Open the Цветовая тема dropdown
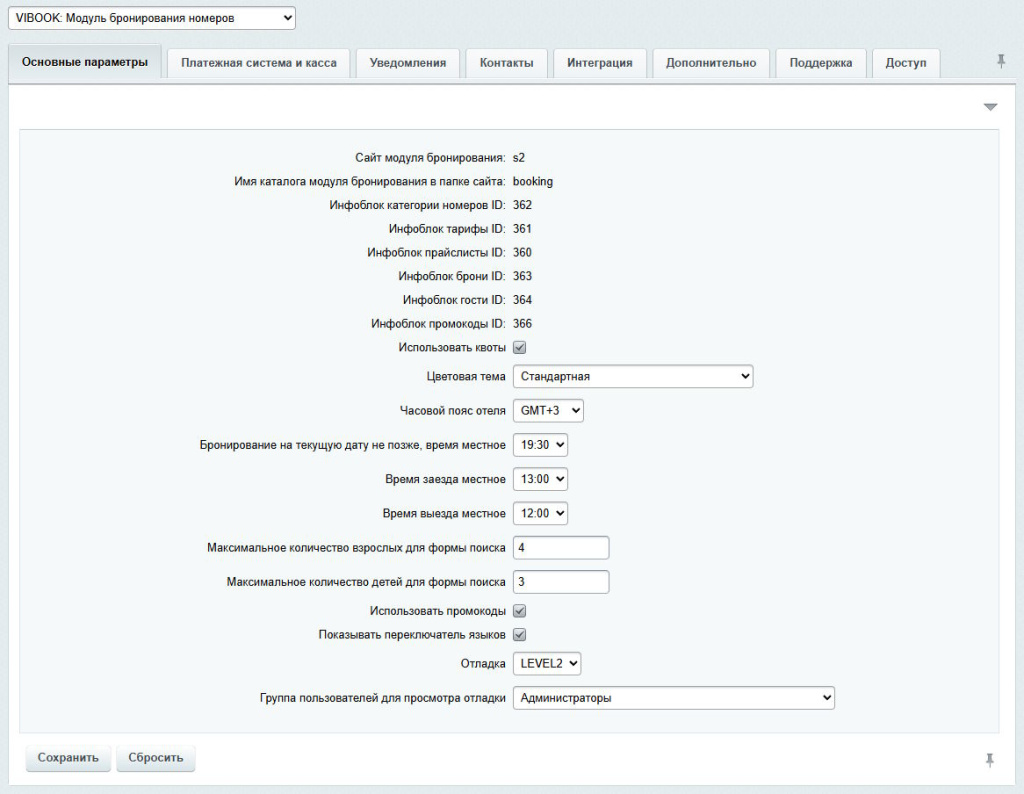 (x=632, y=376)
